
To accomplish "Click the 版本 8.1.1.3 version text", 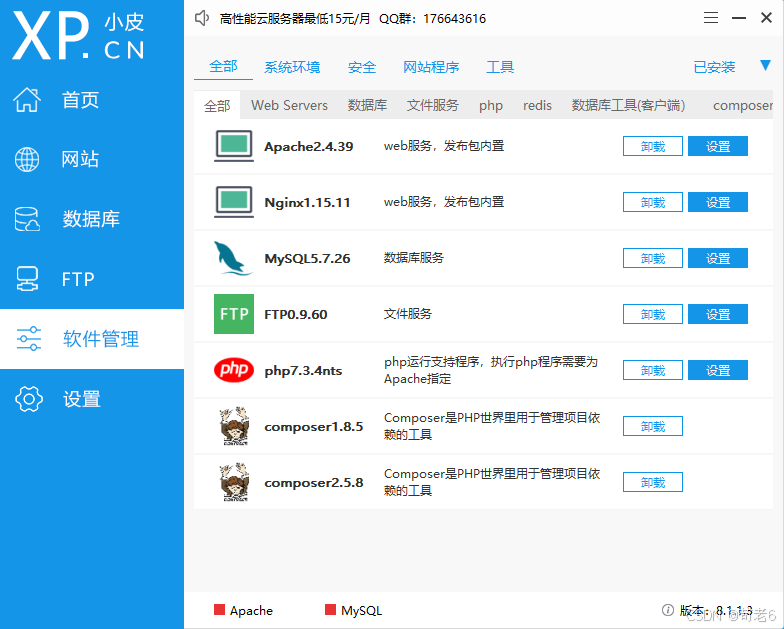I will point(716,610).
